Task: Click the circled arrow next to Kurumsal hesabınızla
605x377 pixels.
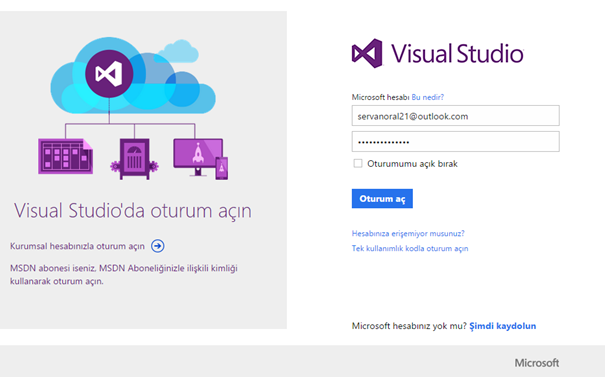Action: coord(157,246)
